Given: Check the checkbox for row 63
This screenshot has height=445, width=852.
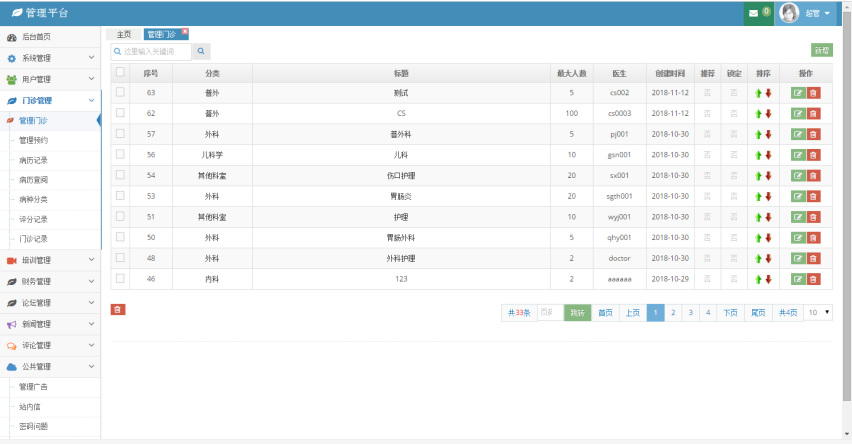Looking at the screenshot, I should 120,92.
